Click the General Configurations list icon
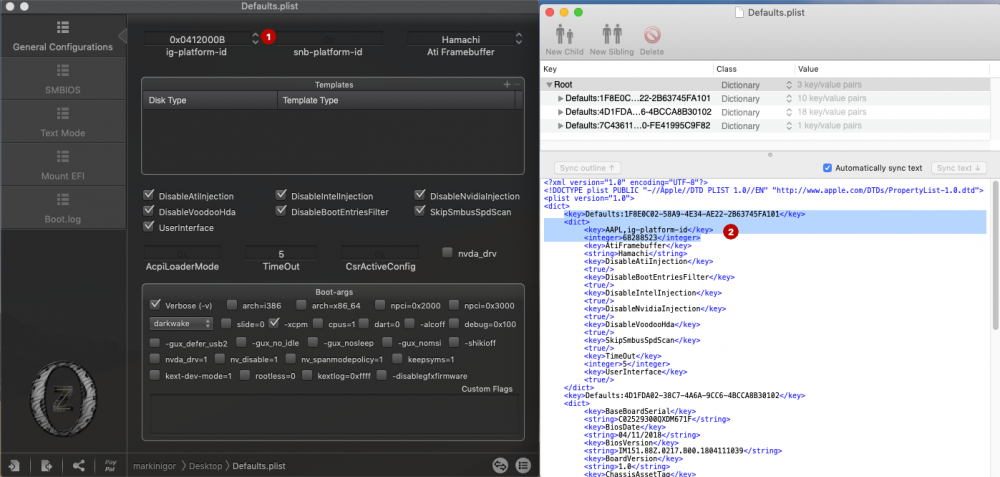Viewport: 1000px width, 477px height. (x=62, y=27)
